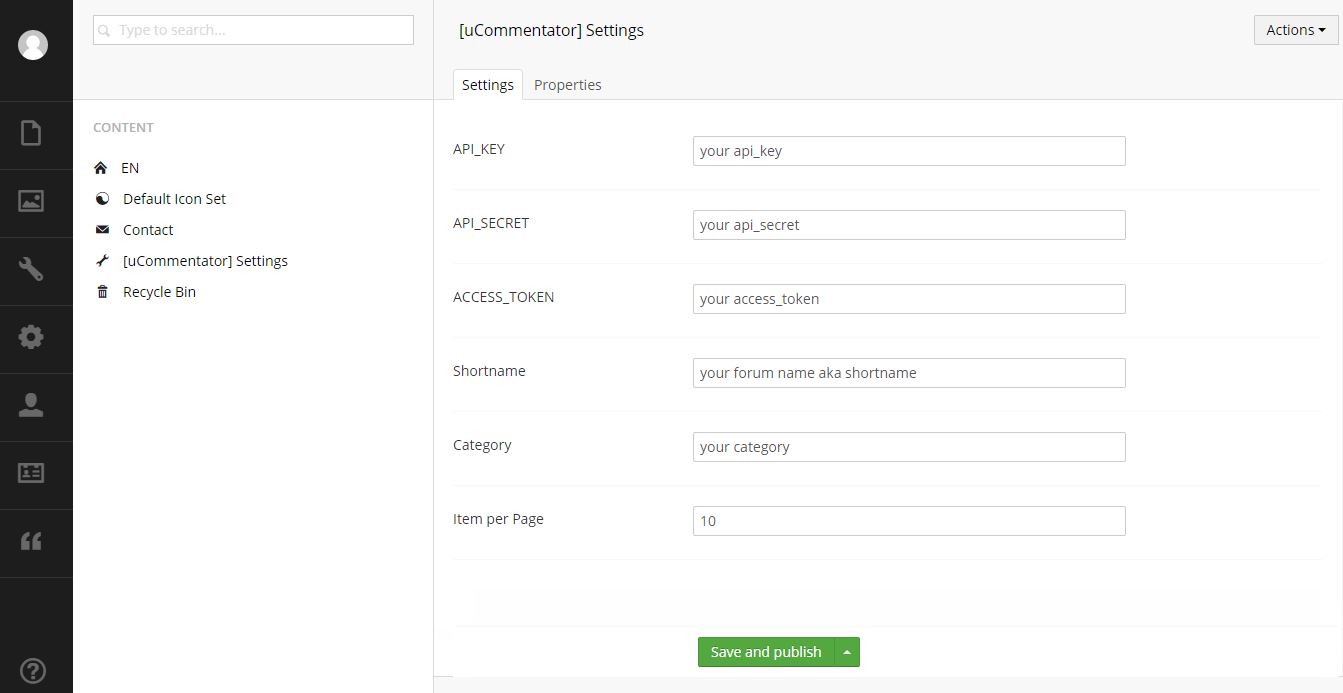This screenshot has height=693, width=1343.
Task: Select the EN tree node
Action: 130,168
